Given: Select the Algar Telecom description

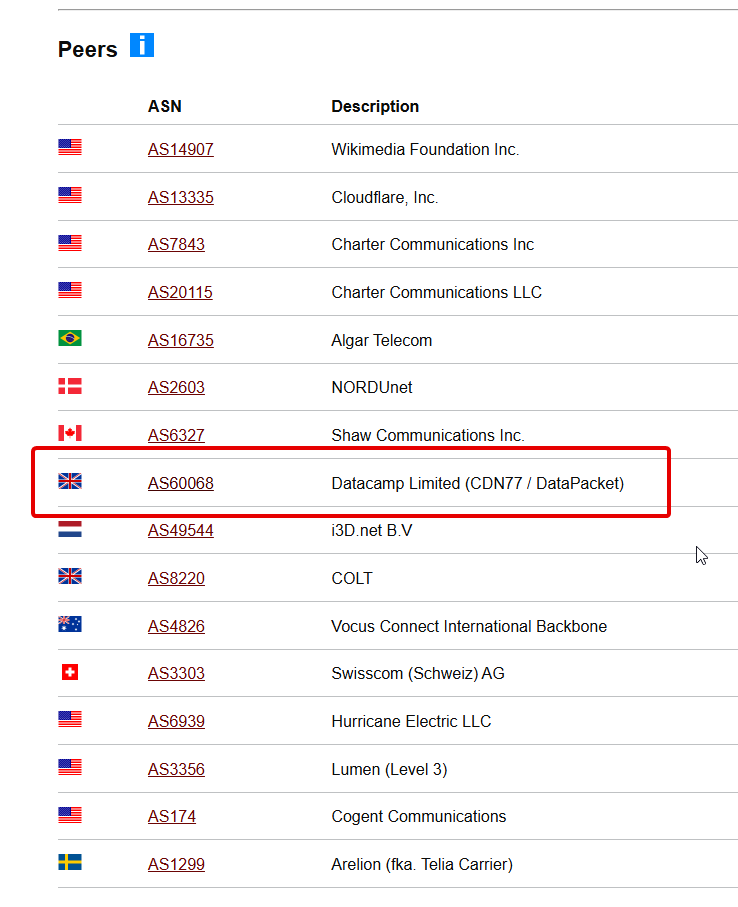Looking at the screenshot, I should 382,340.
